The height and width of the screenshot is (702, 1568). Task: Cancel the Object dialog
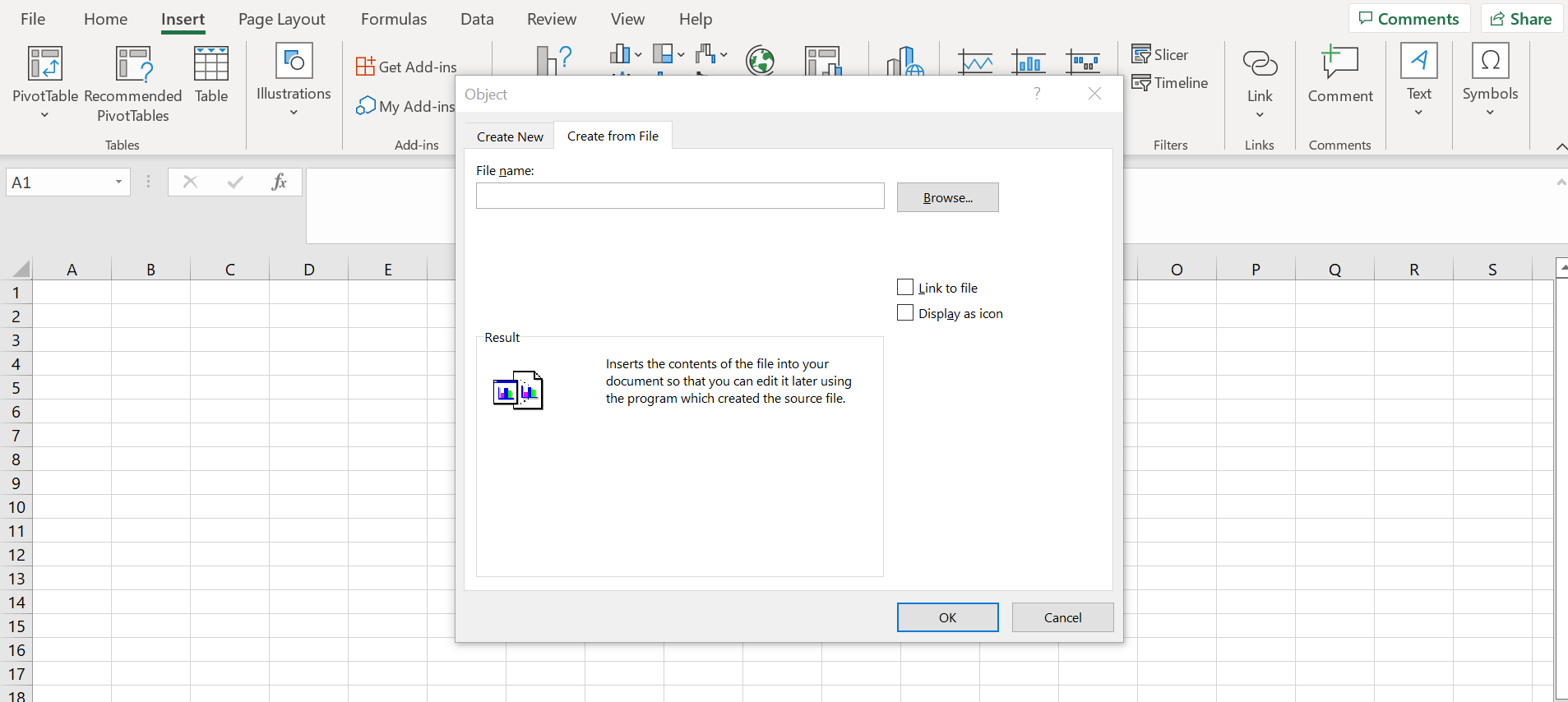tap(1063, 617)
